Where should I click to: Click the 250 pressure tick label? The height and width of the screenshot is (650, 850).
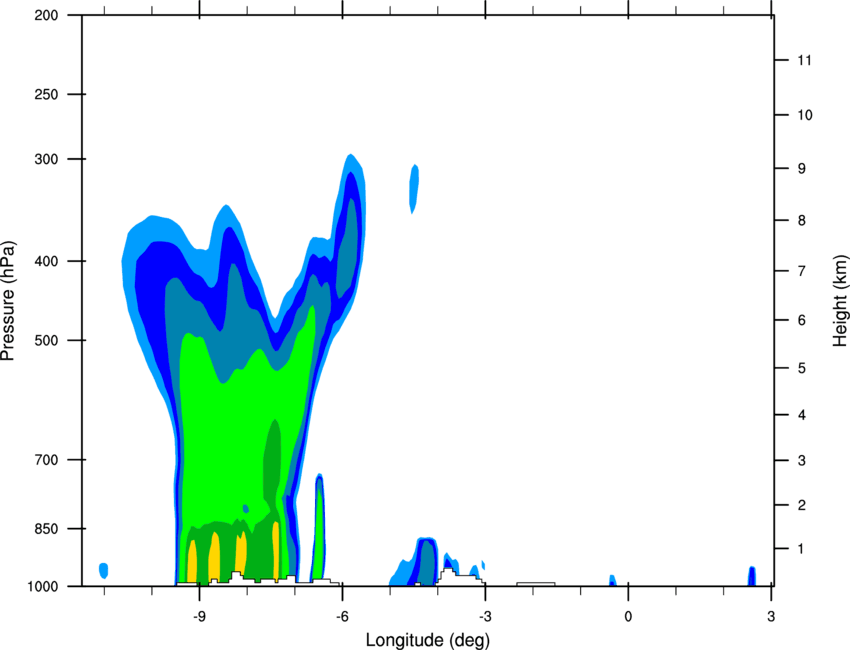coord(47,94)
